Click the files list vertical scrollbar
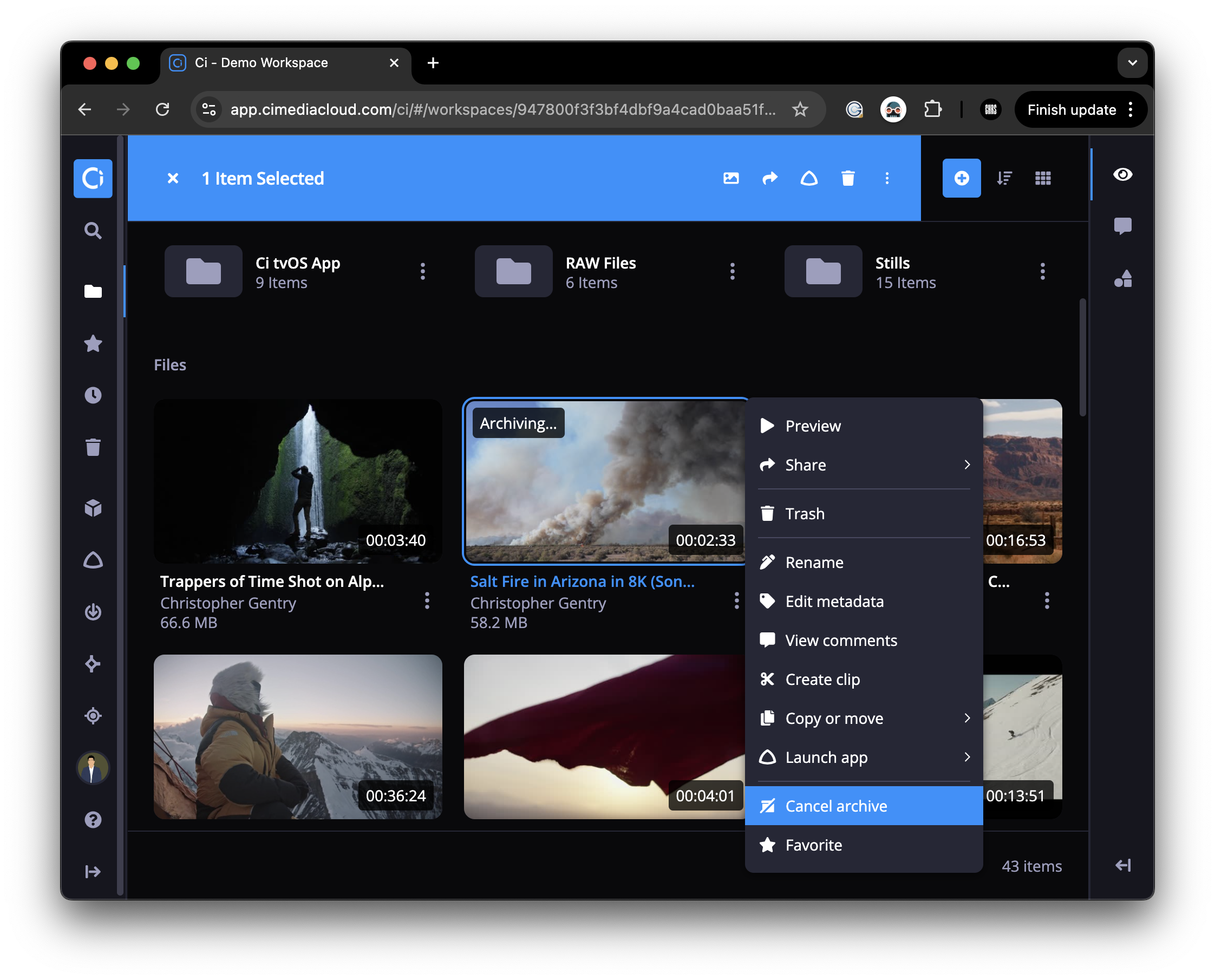Screen dimensions: 1215x980 pos(1082,358)
